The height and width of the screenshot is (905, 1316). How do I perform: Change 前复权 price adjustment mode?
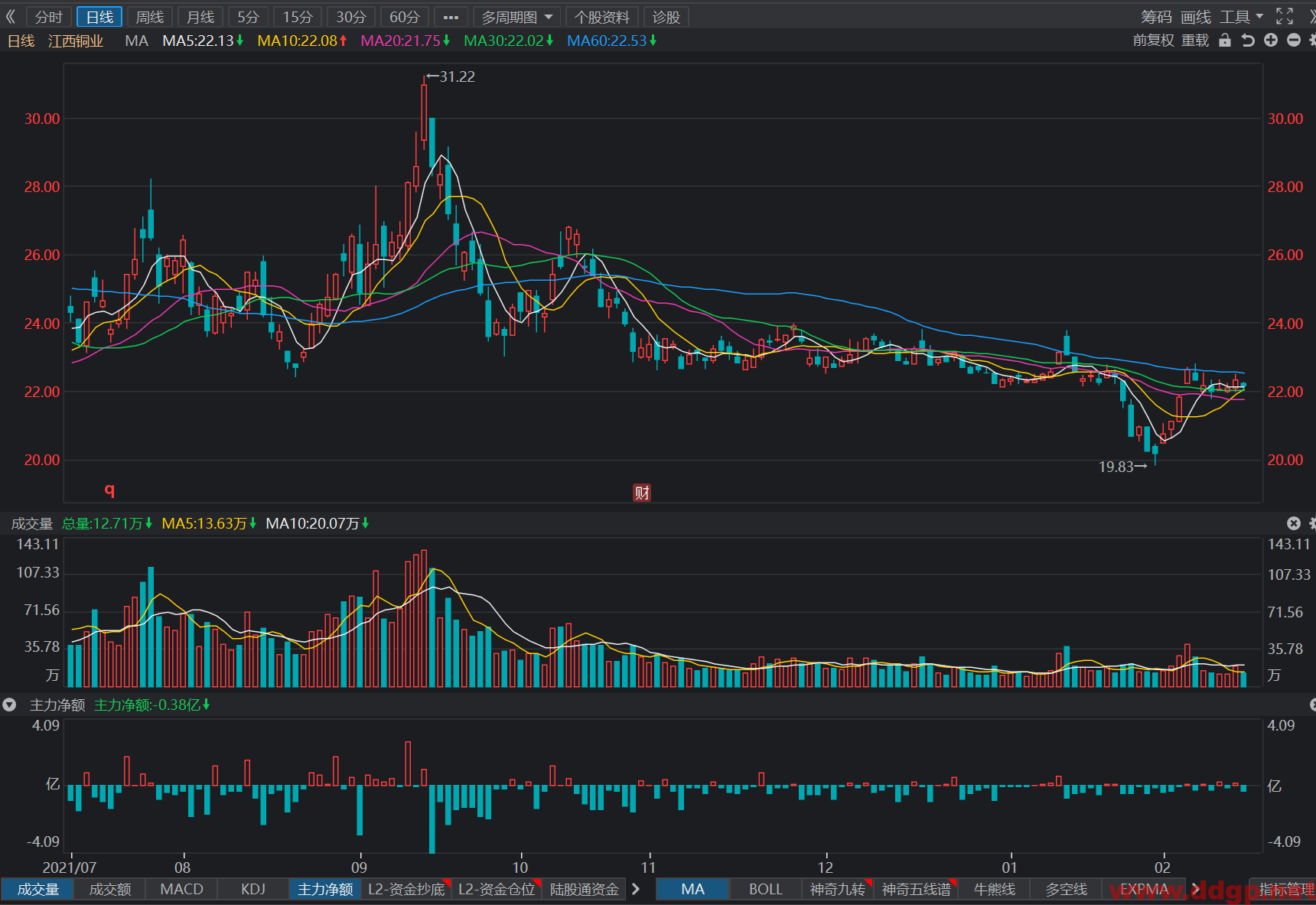[1153, 41]
